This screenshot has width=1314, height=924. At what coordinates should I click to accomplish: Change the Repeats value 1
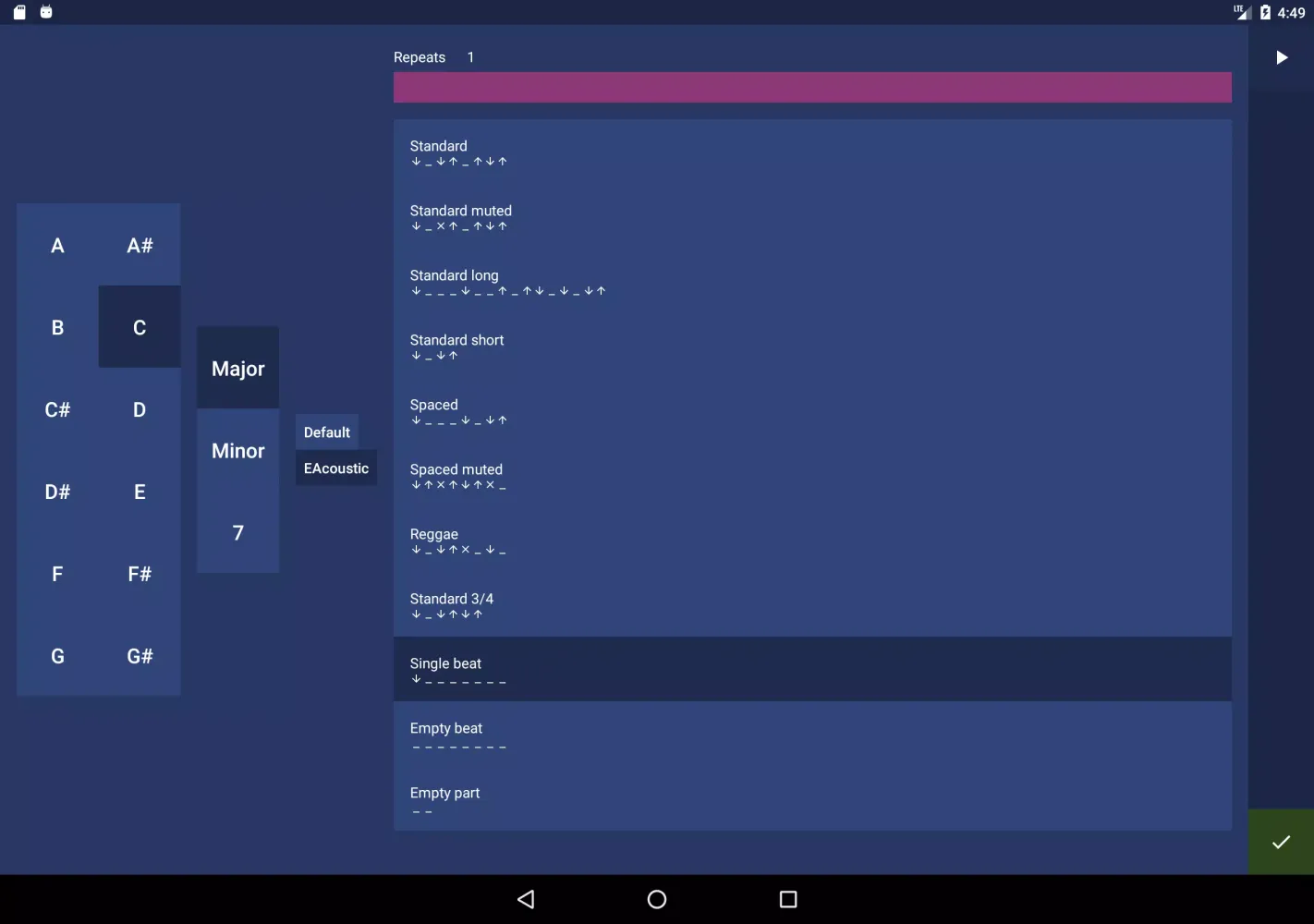[470, 57]
